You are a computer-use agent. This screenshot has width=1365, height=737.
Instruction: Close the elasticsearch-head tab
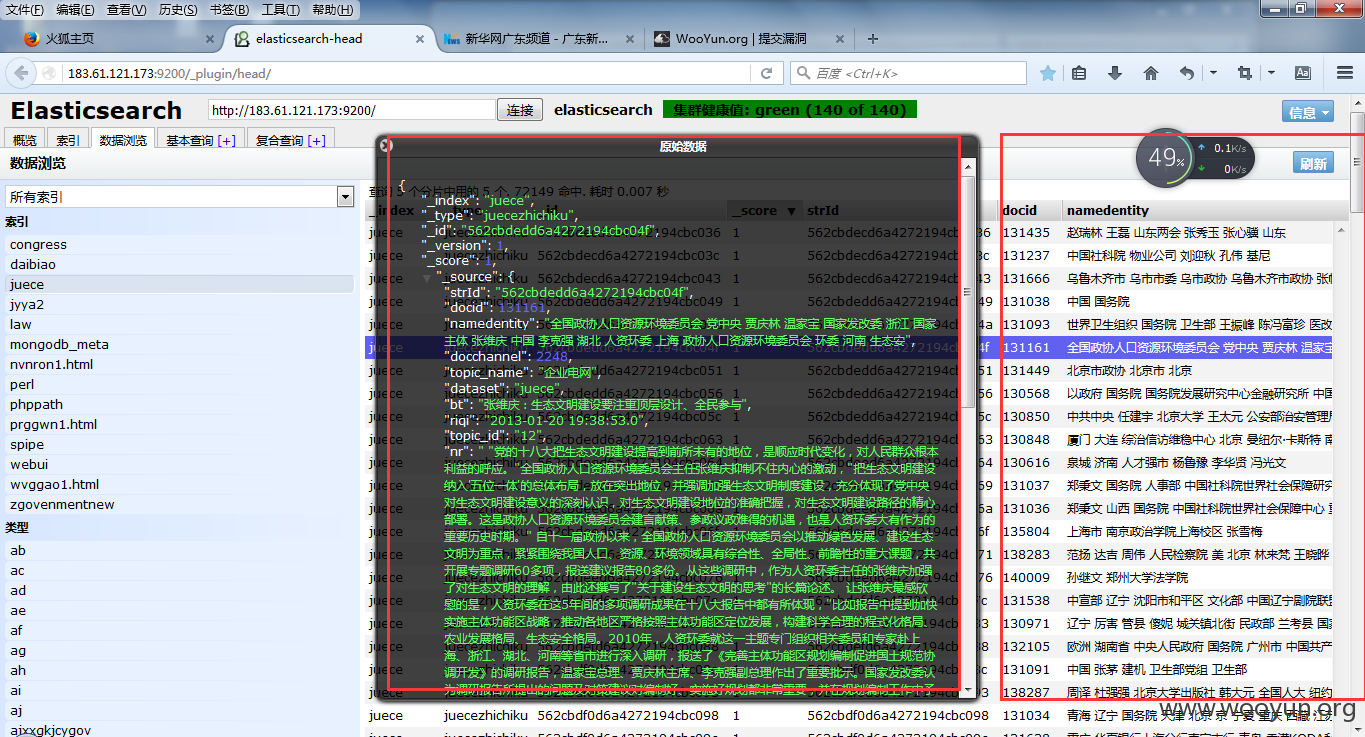coord(421,39)
